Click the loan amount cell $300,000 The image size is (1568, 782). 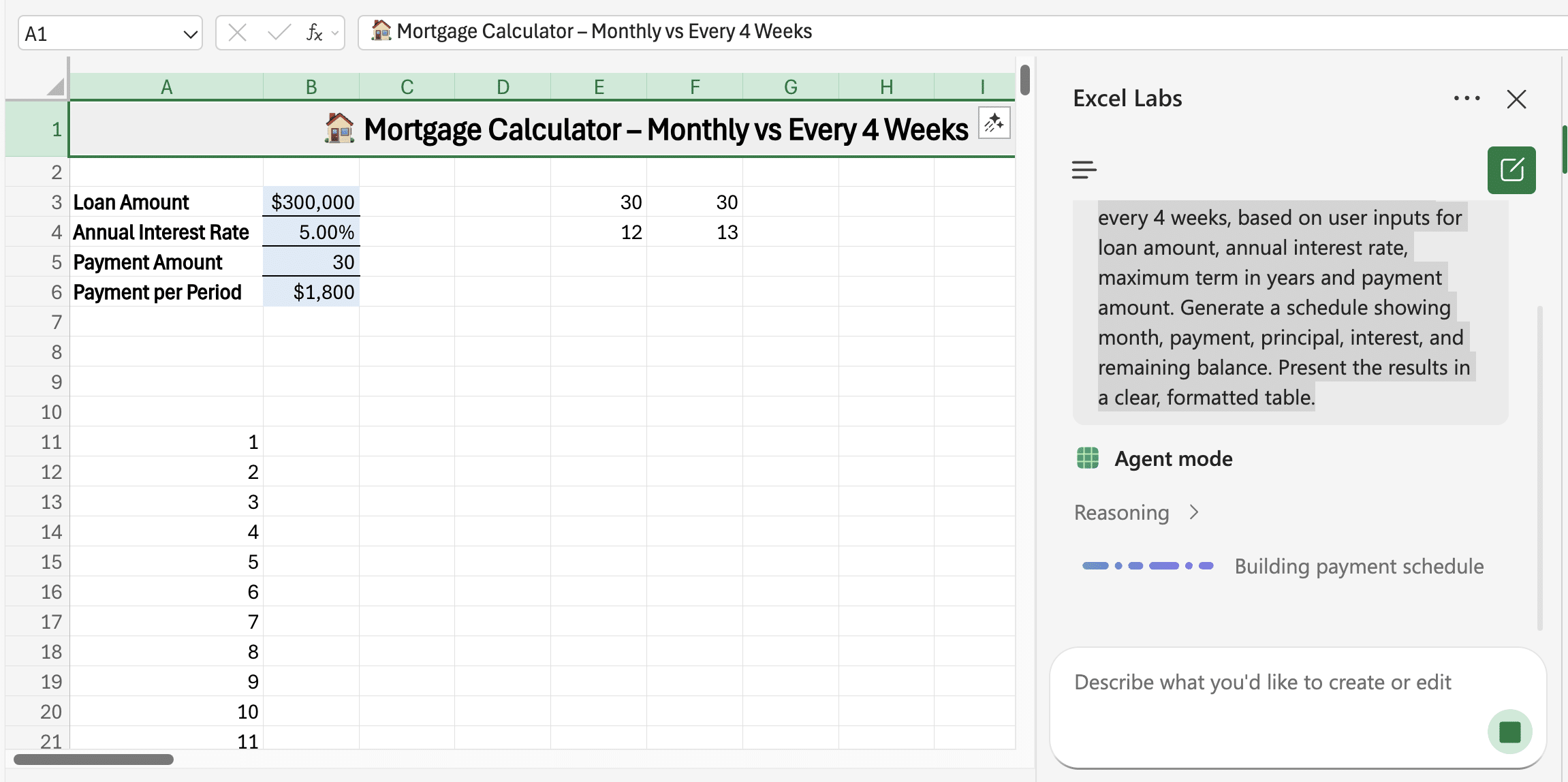click(311, 202)
